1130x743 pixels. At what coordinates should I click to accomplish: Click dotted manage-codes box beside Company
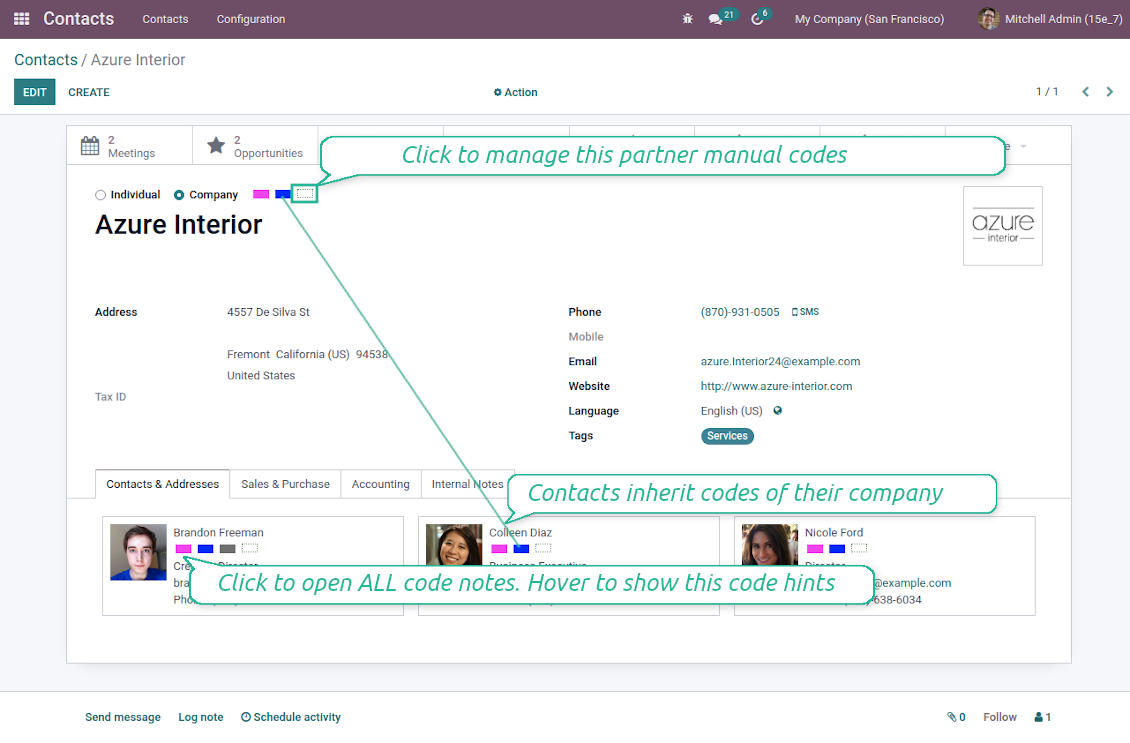click(305, 194)
